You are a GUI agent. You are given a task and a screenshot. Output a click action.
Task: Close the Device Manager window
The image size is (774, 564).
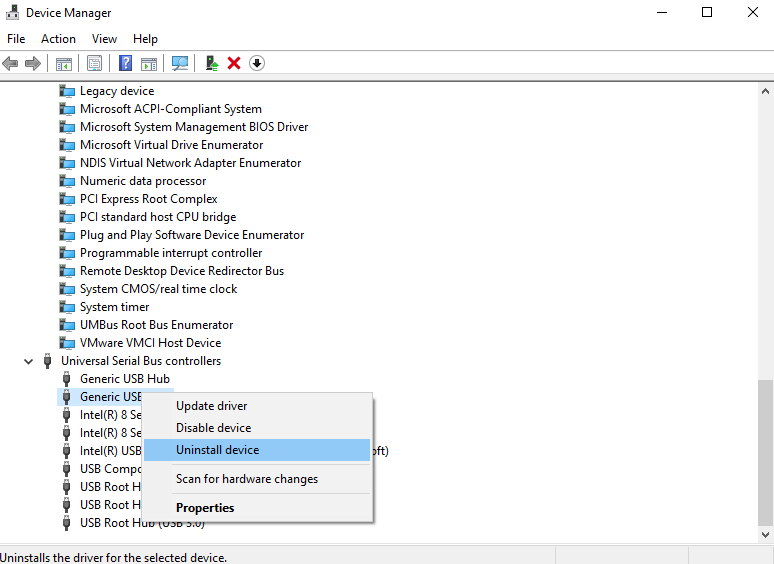tap(752, 12)
